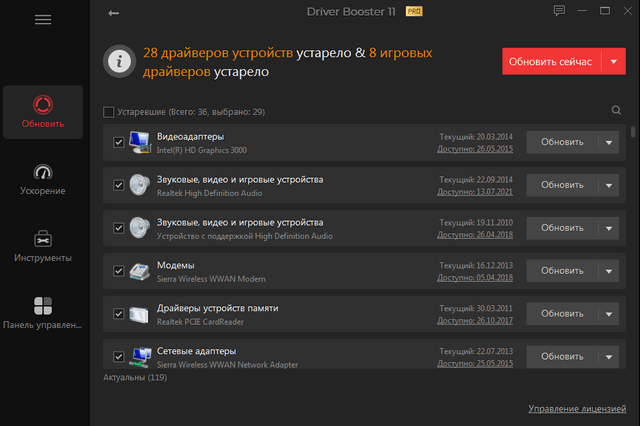The height and width of the screenshot is (426, 640).
Task: Open Инструменты in sidebar
Action: tap(43, 246)
